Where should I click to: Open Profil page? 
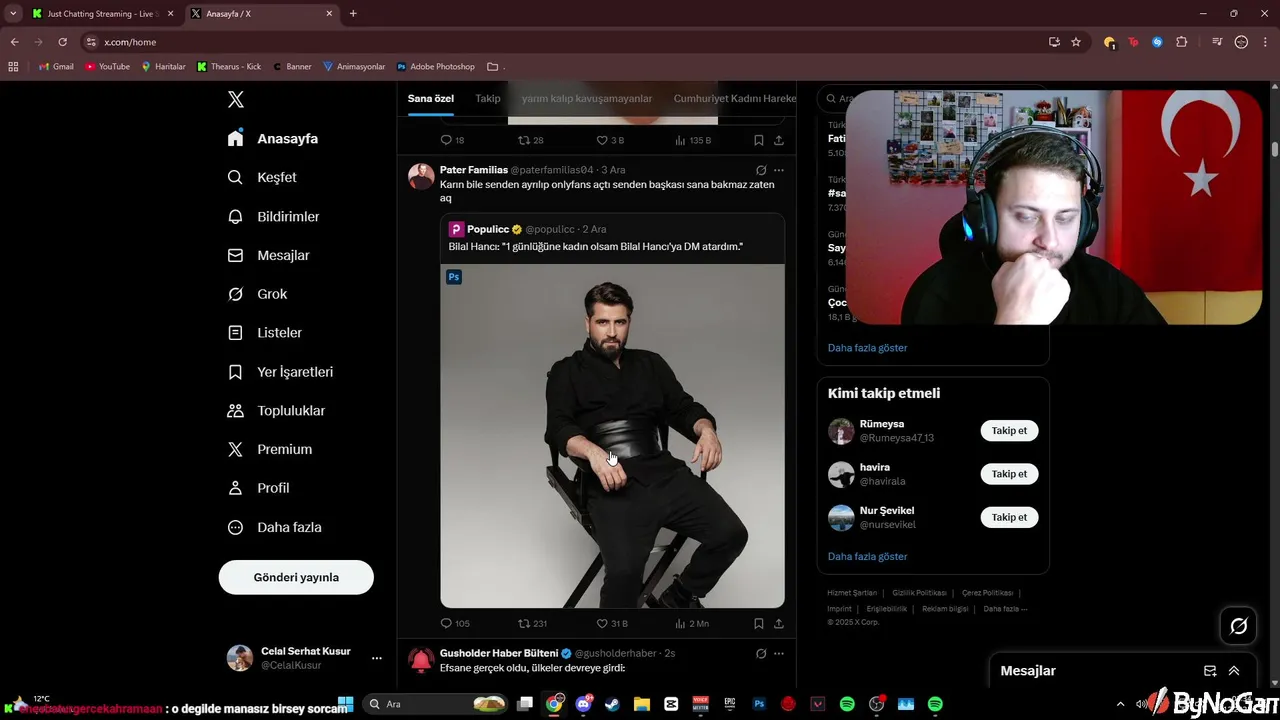258,488
